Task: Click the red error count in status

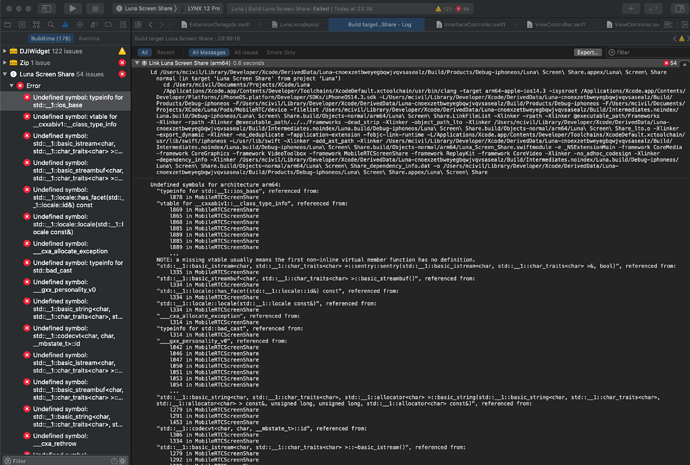Action: tap(462, 9)
